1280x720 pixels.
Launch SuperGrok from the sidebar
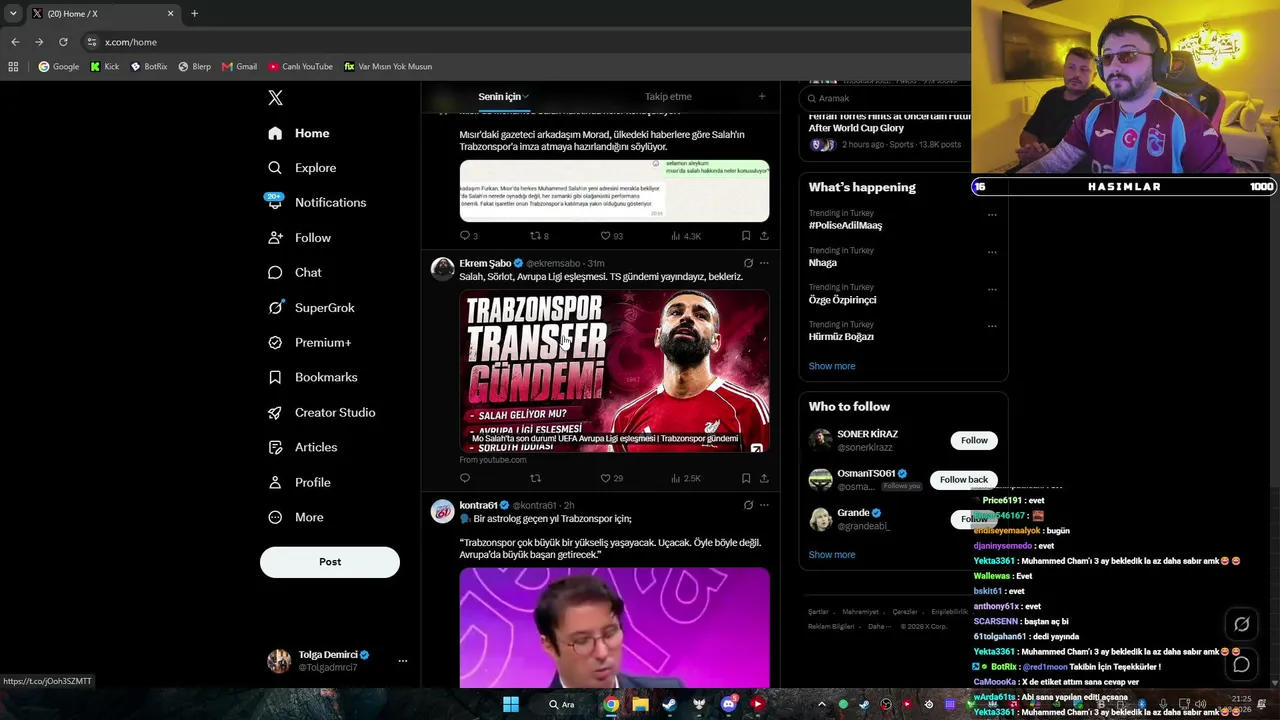pos(311,307)
